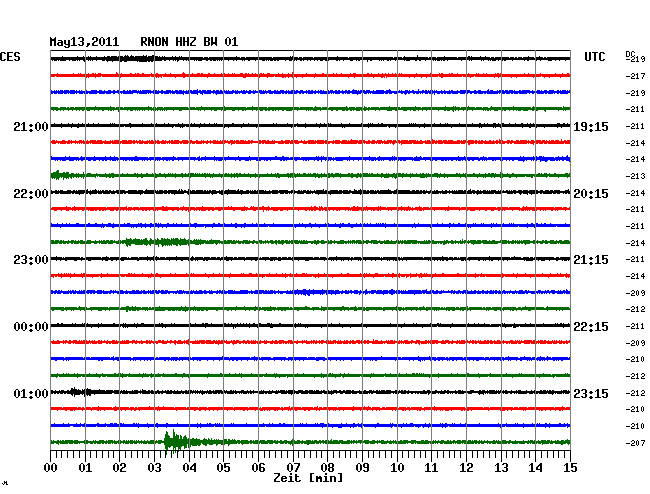Click the network code BW in header

pos(210,42)
